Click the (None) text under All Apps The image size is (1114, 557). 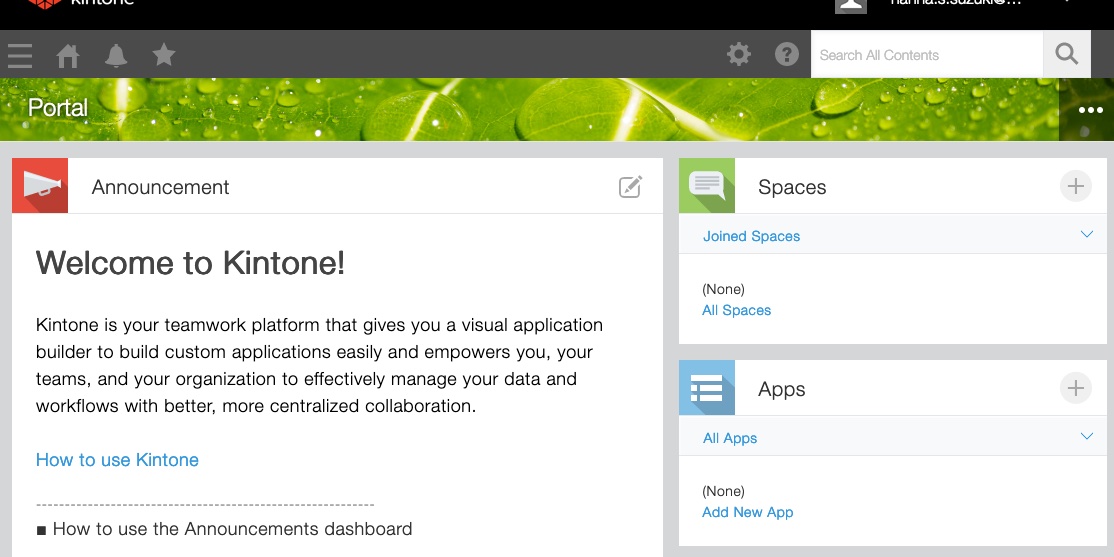point(723,491)
